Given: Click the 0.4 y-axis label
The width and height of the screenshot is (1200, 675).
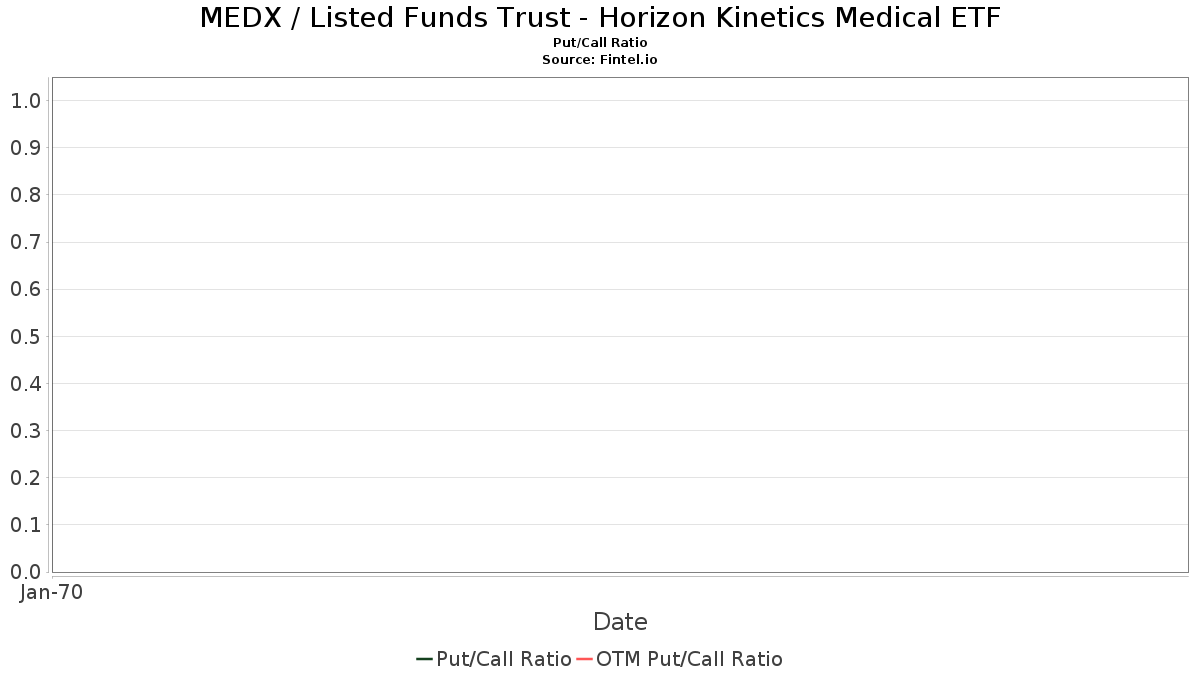Looking at the screenshot, I should click(x=25, y=383).
